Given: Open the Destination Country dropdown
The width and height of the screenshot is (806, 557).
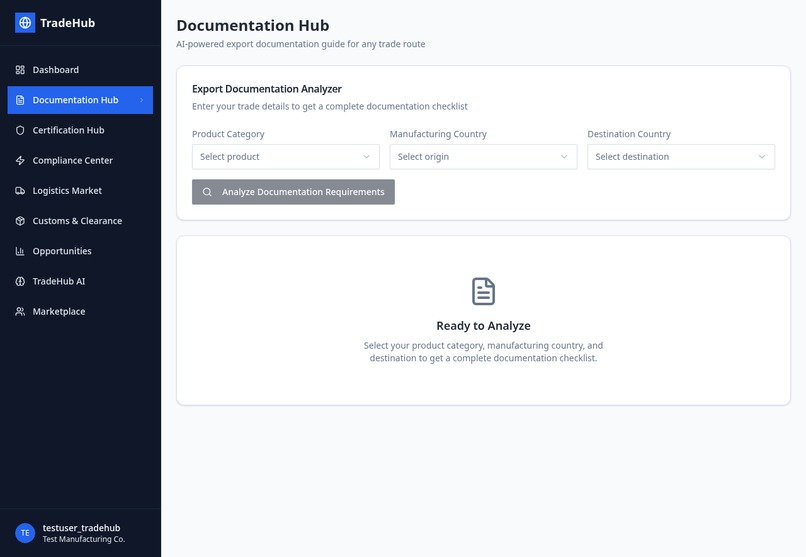Looking at the screenshot, I should [x=681, y=157].
